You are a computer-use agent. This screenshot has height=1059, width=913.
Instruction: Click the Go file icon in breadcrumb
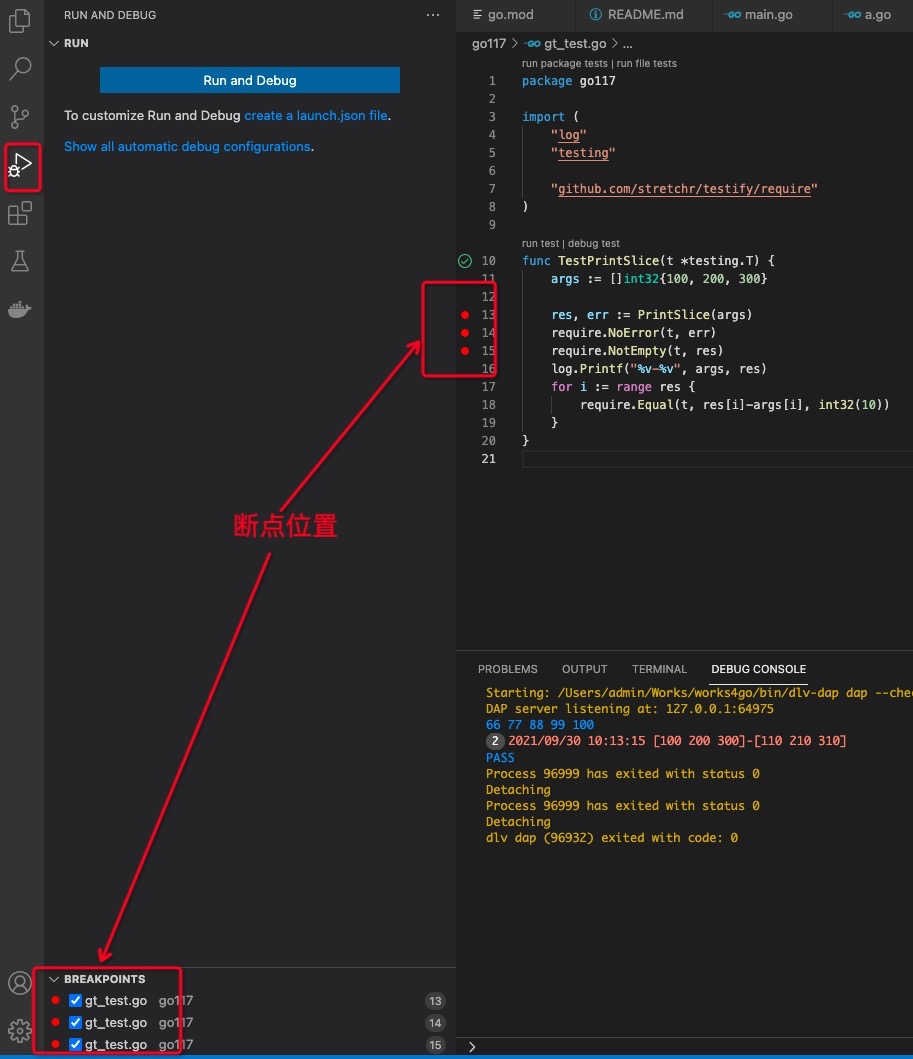533,44
